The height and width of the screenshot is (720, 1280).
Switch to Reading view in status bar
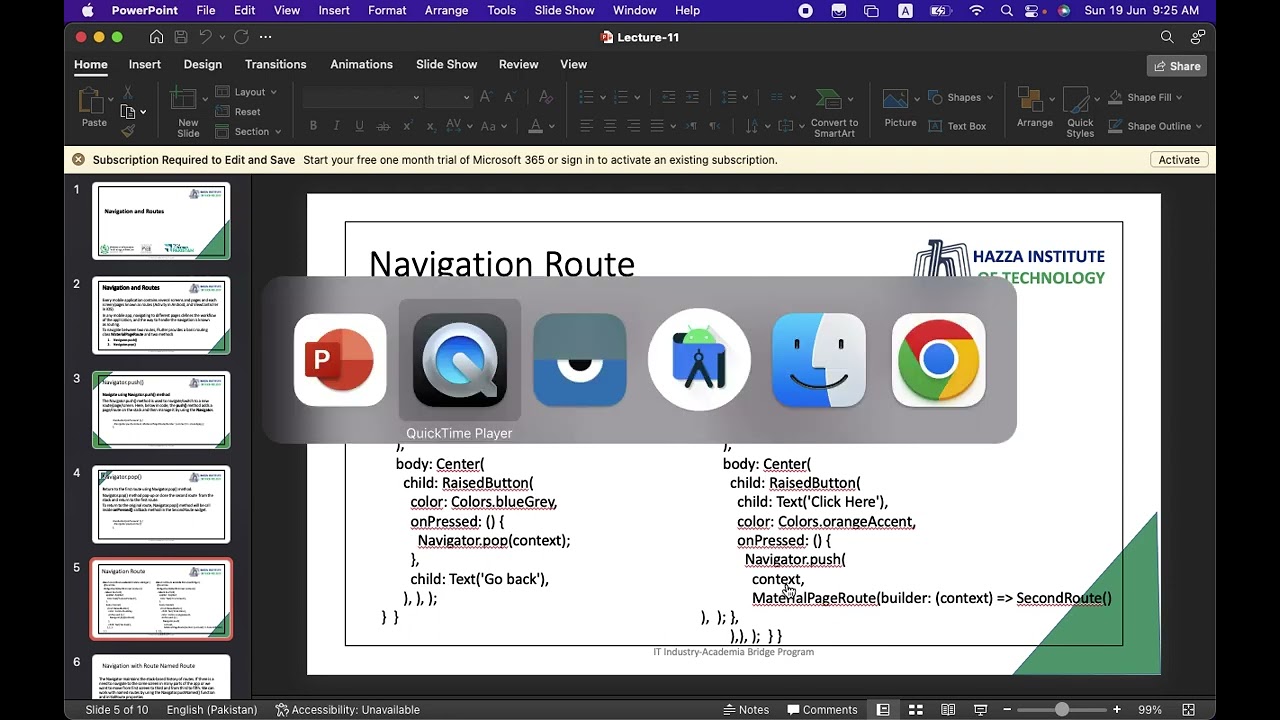[948, 710]
